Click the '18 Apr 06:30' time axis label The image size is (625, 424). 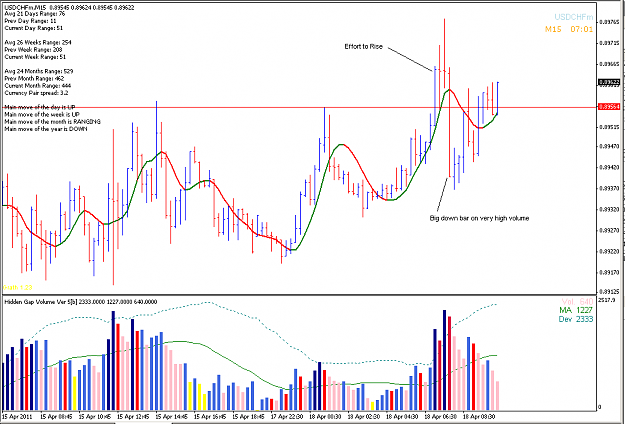tap(439, 416)
